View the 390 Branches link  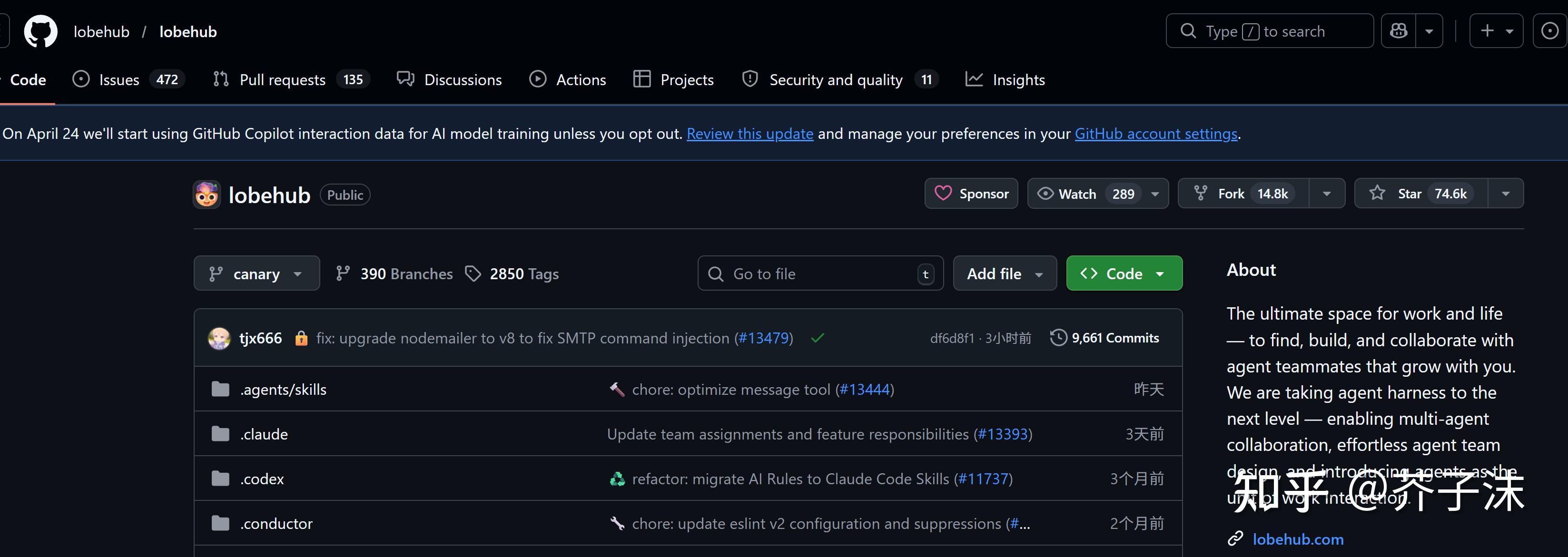click(x=394, y=274)
